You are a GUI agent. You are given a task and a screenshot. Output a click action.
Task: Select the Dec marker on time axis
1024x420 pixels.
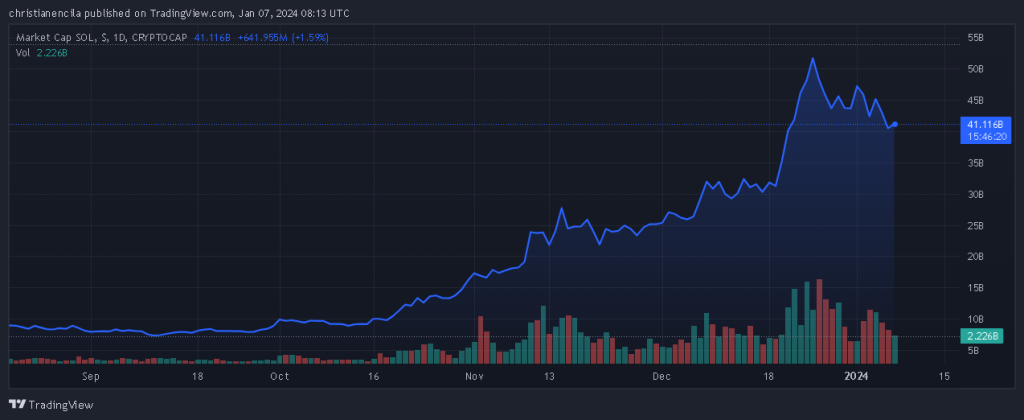point(661,377)
